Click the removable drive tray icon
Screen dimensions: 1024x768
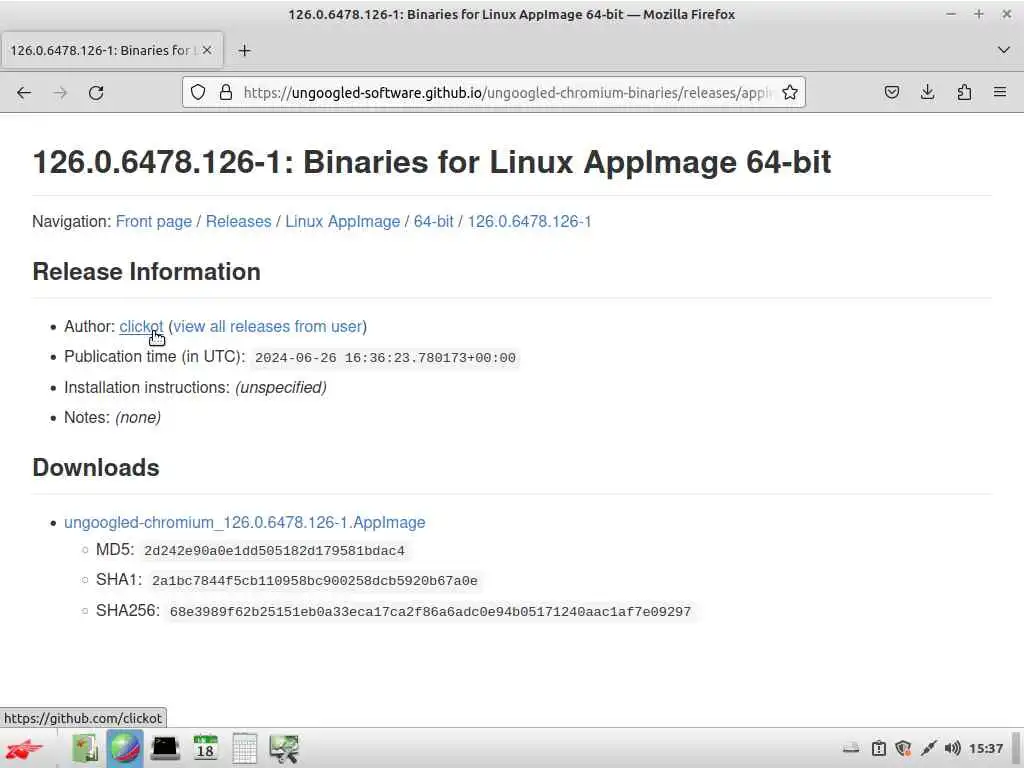[851, 748]
